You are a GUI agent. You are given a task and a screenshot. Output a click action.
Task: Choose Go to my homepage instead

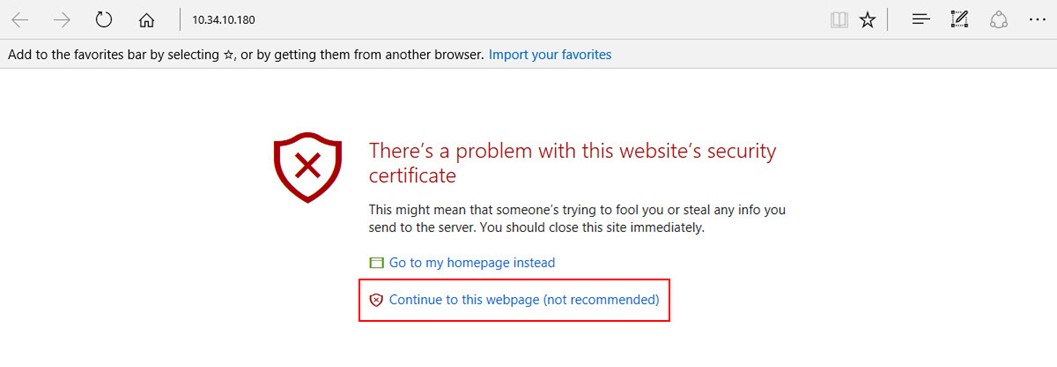[x=472, y=262]
